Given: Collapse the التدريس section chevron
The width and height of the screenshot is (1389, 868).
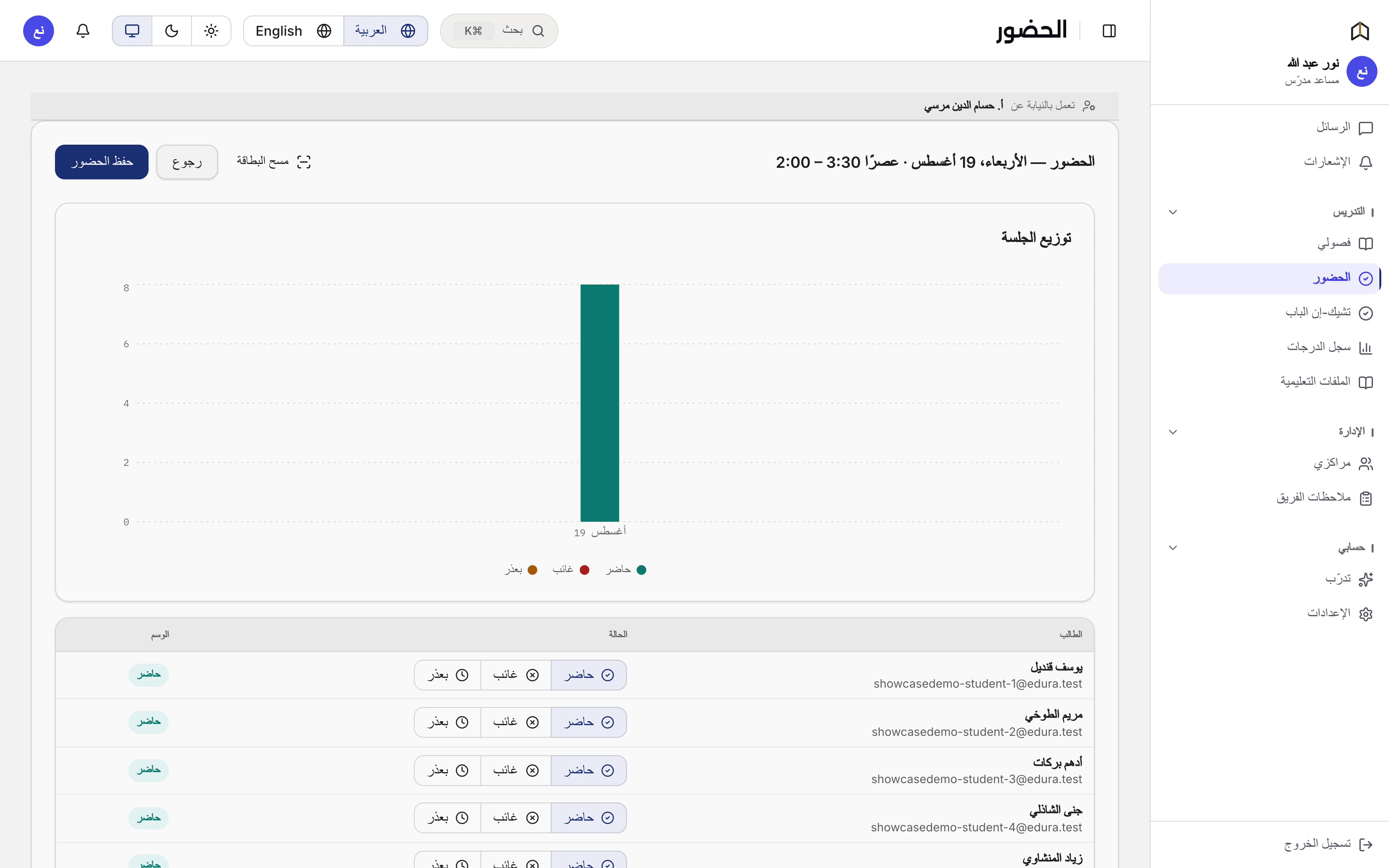Looking at the screenshot, I should point(1173,212).
